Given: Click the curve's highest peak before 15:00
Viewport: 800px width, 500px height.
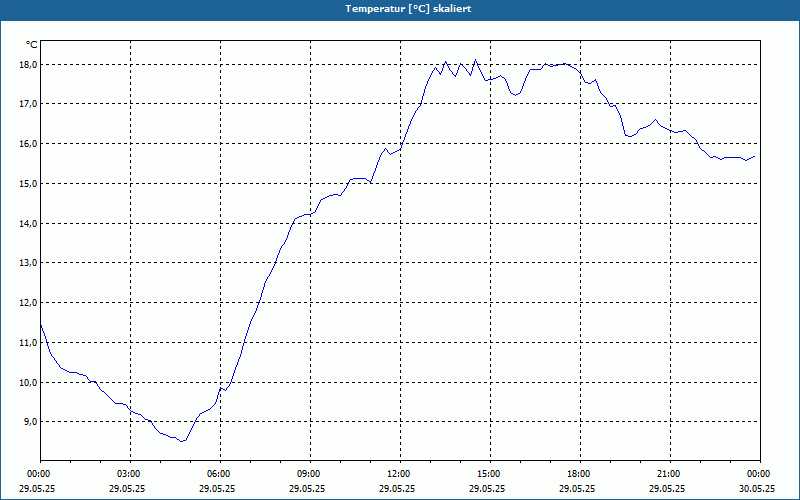Looking at the screenshot, I should (x=476, y=60).
